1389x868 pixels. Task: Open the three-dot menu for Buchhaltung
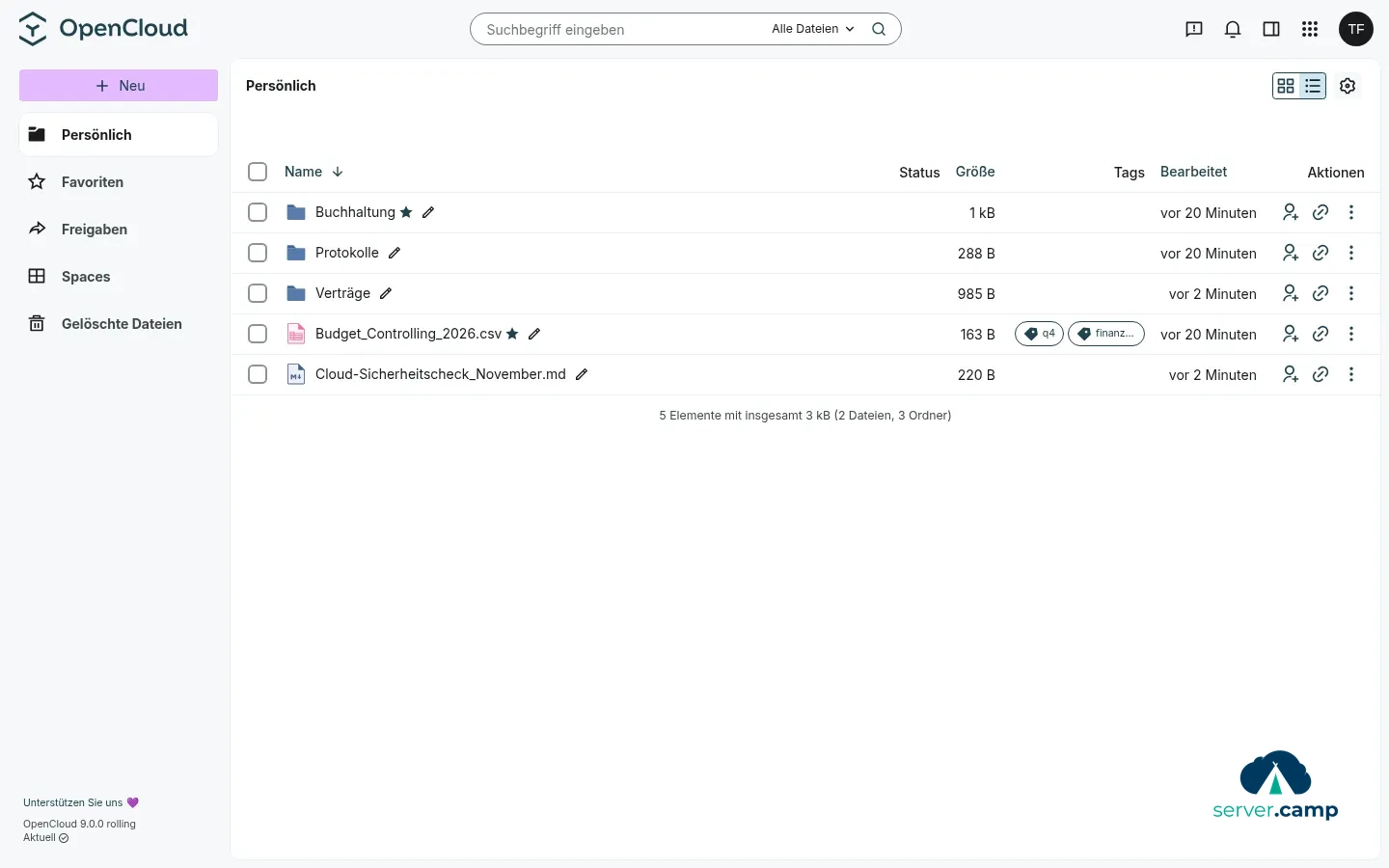coord(1351,212)
